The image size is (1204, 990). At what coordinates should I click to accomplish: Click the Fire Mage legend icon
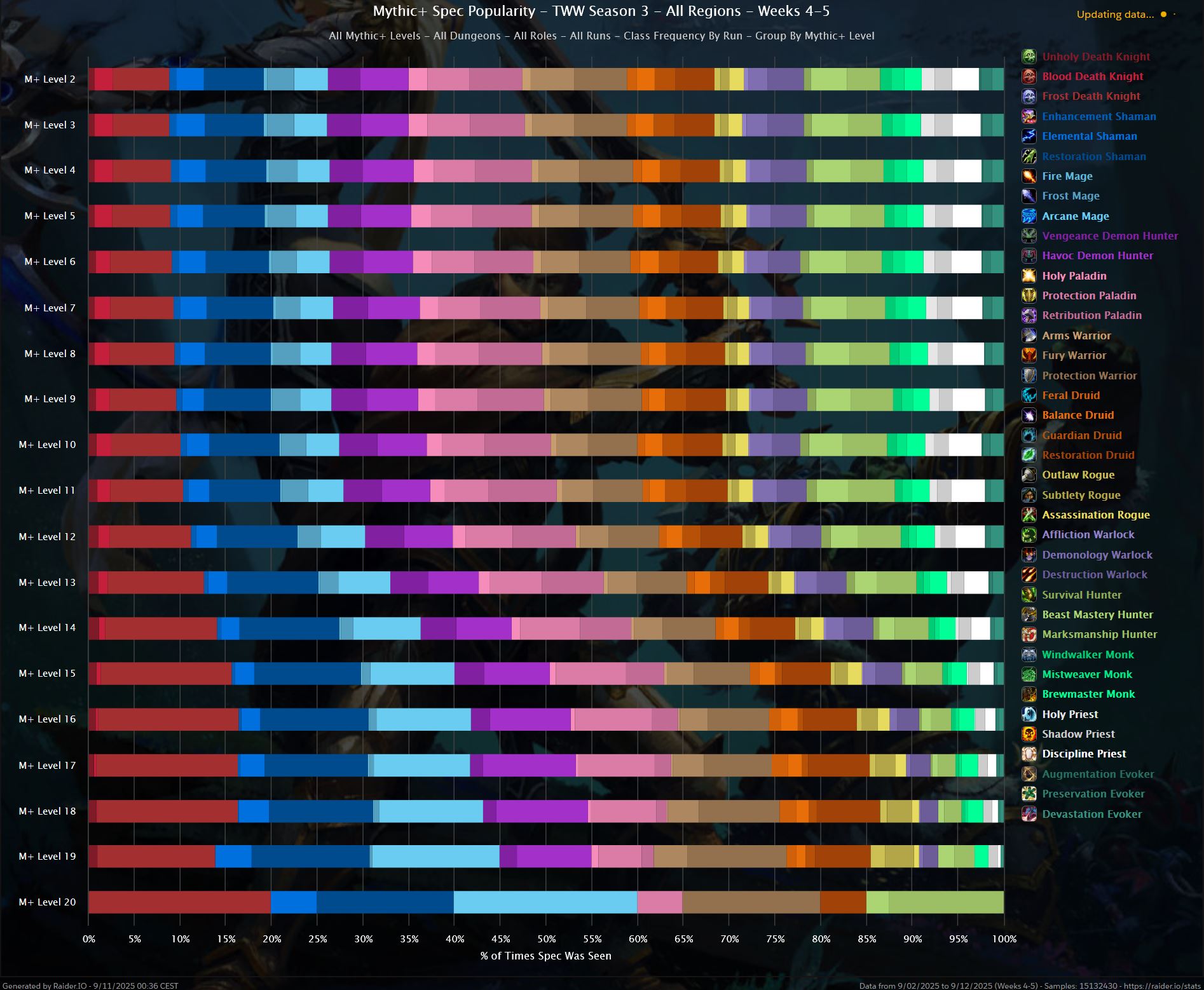click(x=1029, y=176)
